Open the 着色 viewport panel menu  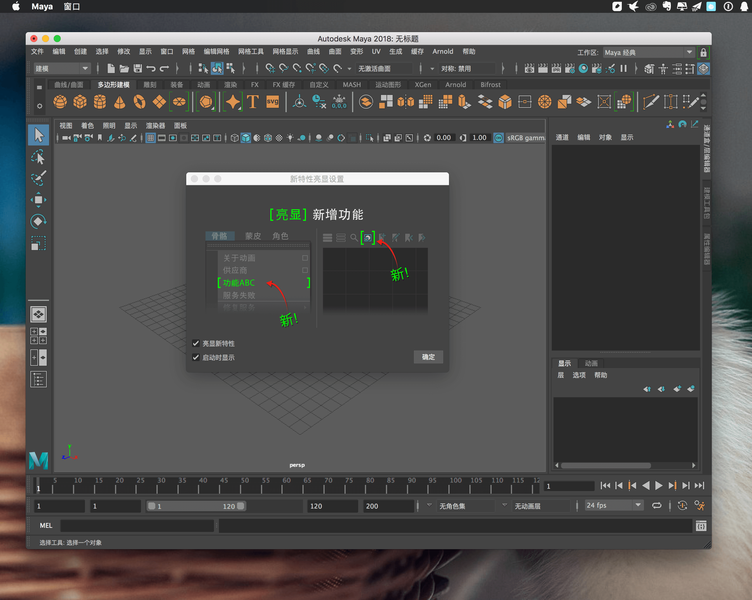click(87, 126)
